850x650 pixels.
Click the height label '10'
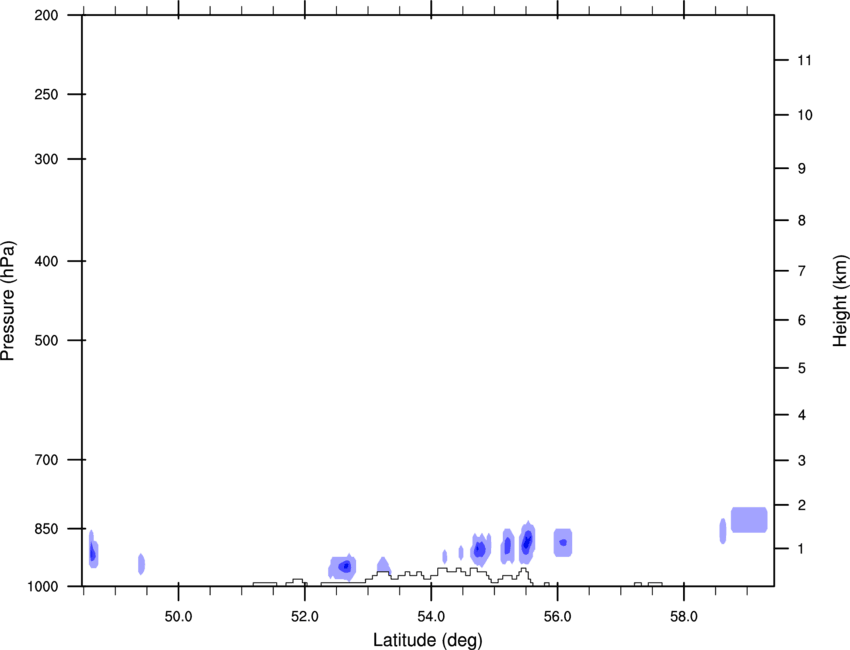tap(804, 115)
